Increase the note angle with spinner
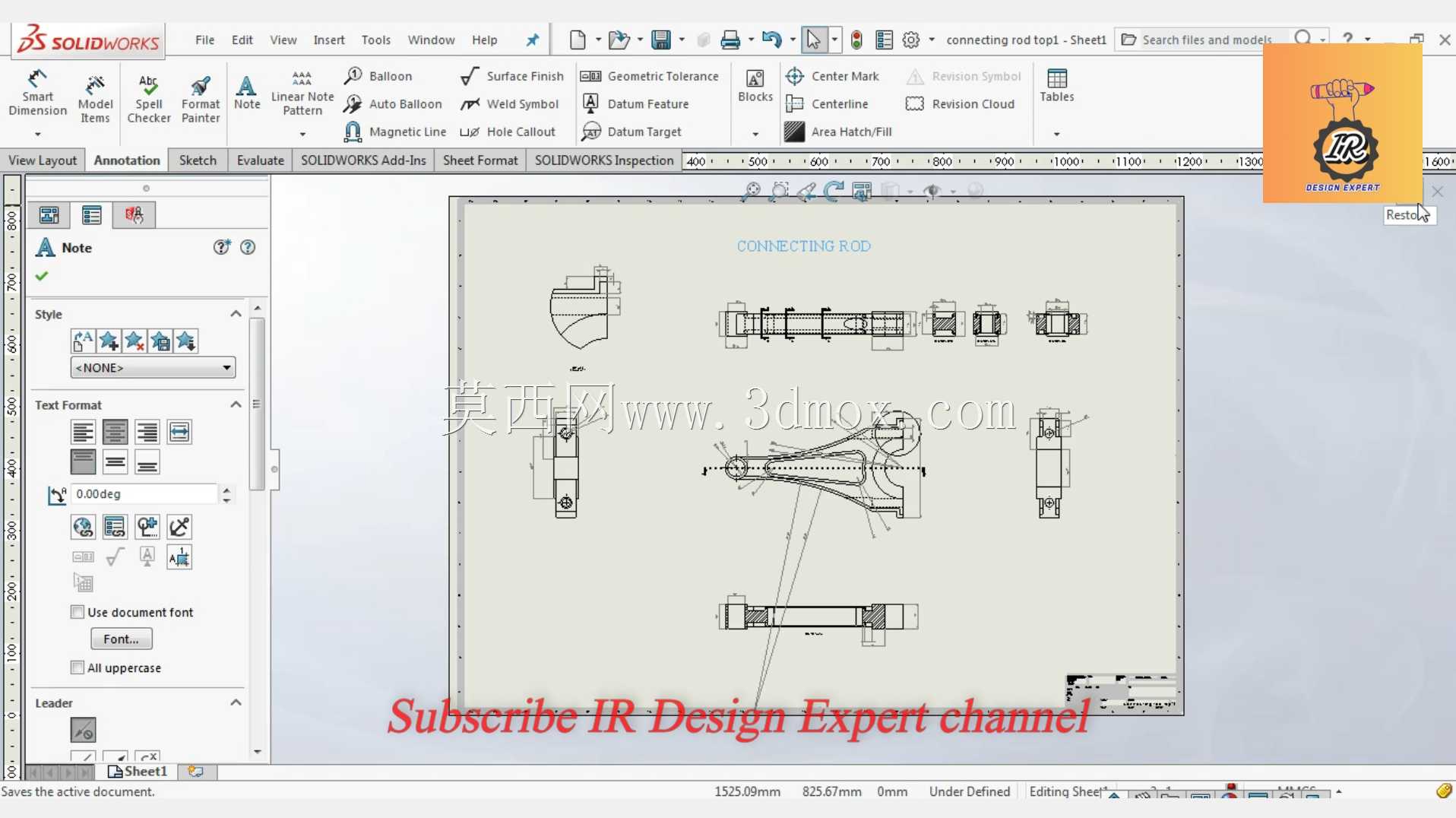 coord(226,489)
